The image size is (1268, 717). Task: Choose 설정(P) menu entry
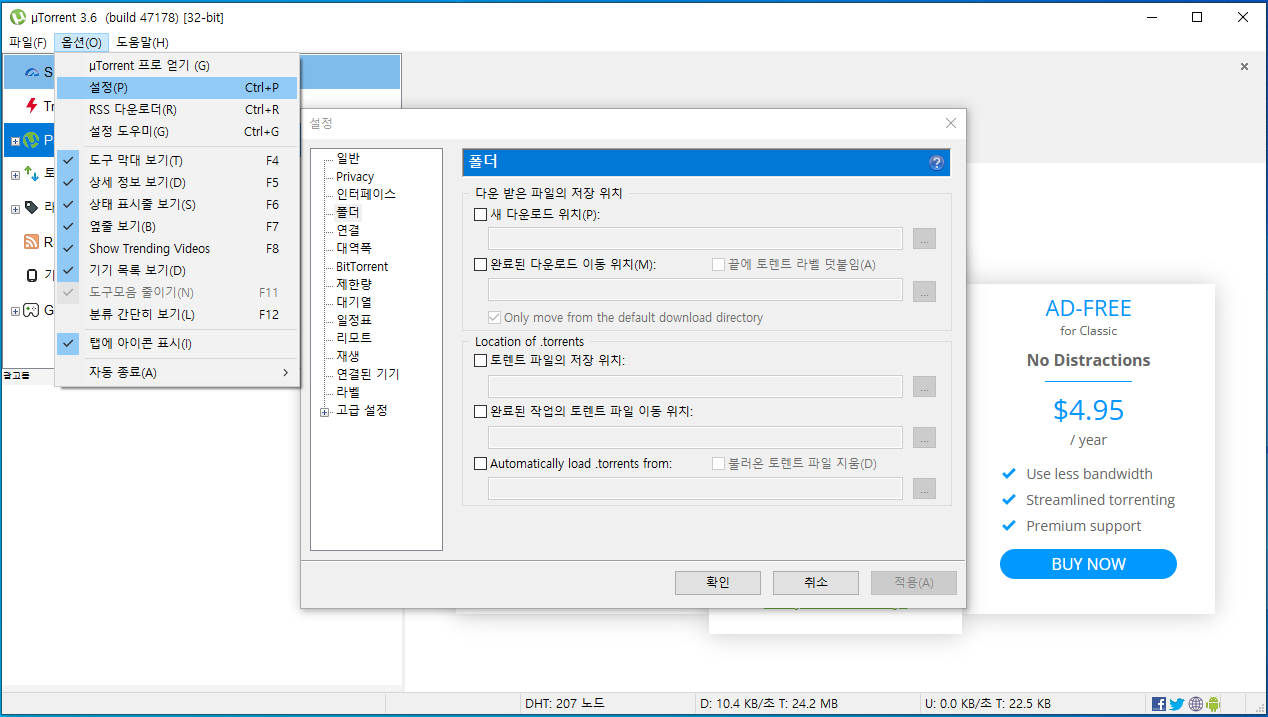click(x=176, y=88)
